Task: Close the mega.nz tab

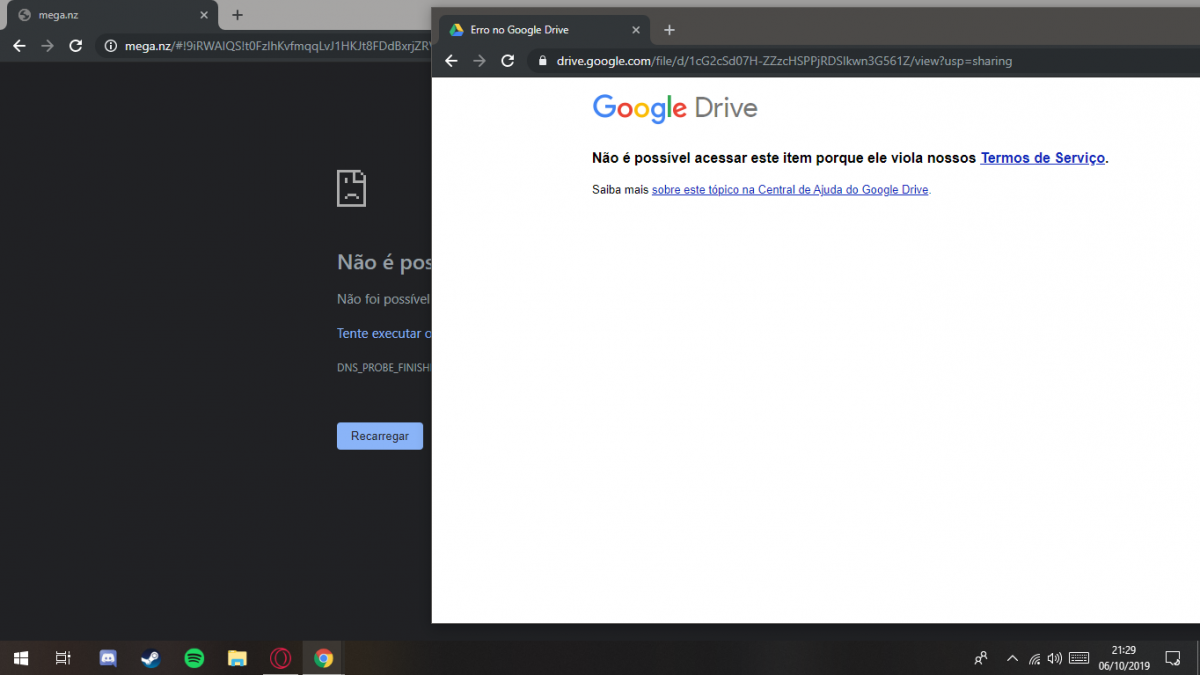Action: click(x=204, y=15)
